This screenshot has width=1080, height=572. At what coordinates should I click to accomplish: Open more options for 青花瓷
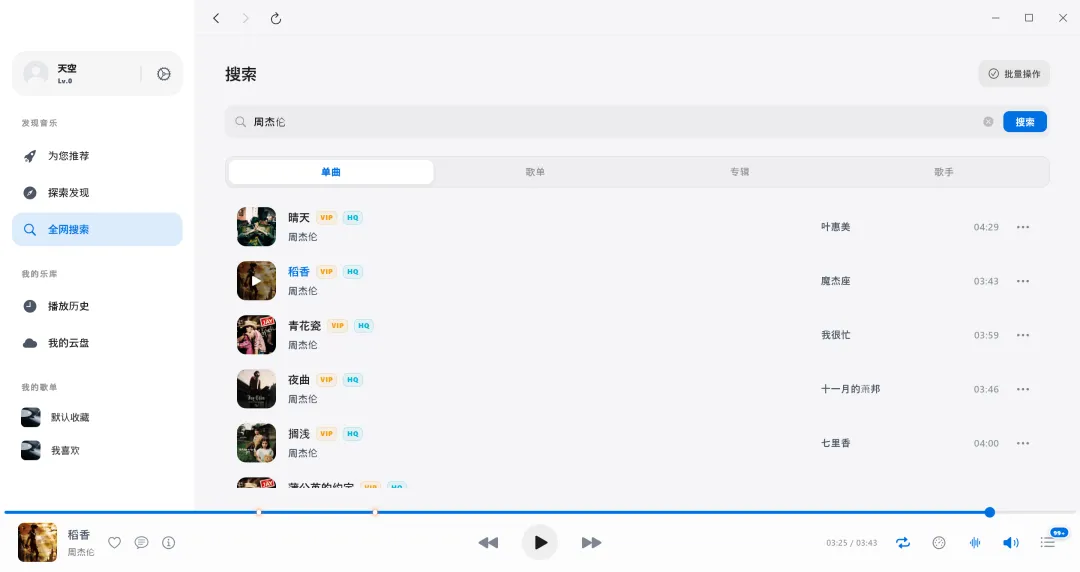pos(1023,335)
